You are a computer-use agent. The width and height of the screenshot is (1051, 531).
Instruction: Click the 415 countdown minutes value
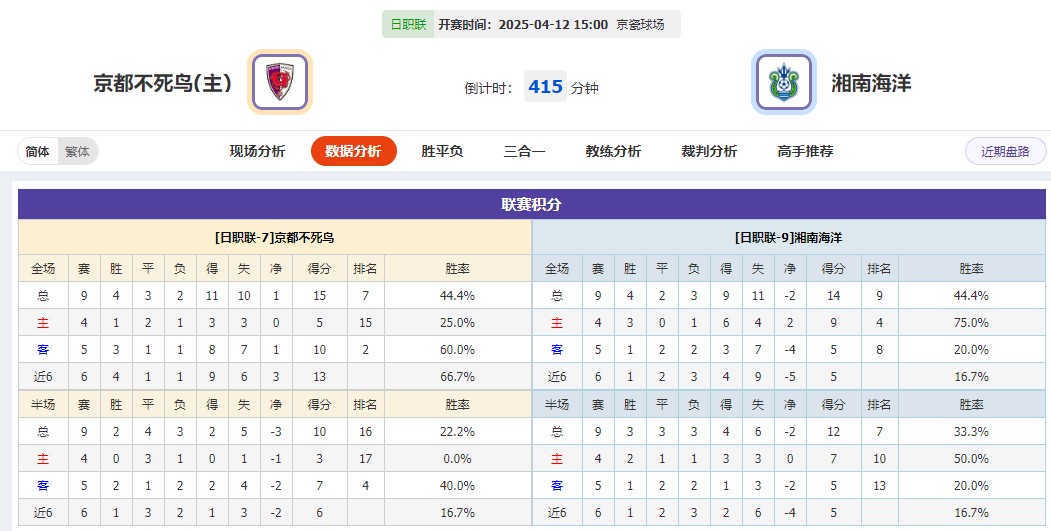(x=545, y=87)
